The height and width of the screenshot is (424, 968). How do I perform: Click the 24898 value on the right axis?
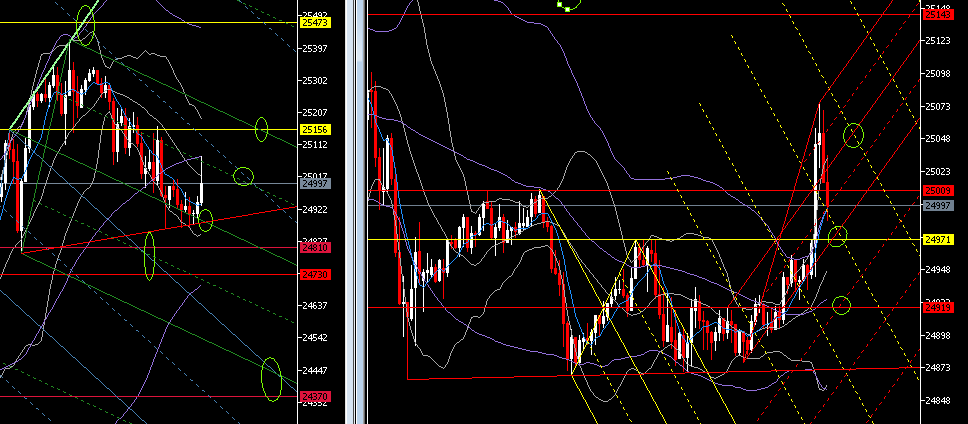(x=939, y=335)
